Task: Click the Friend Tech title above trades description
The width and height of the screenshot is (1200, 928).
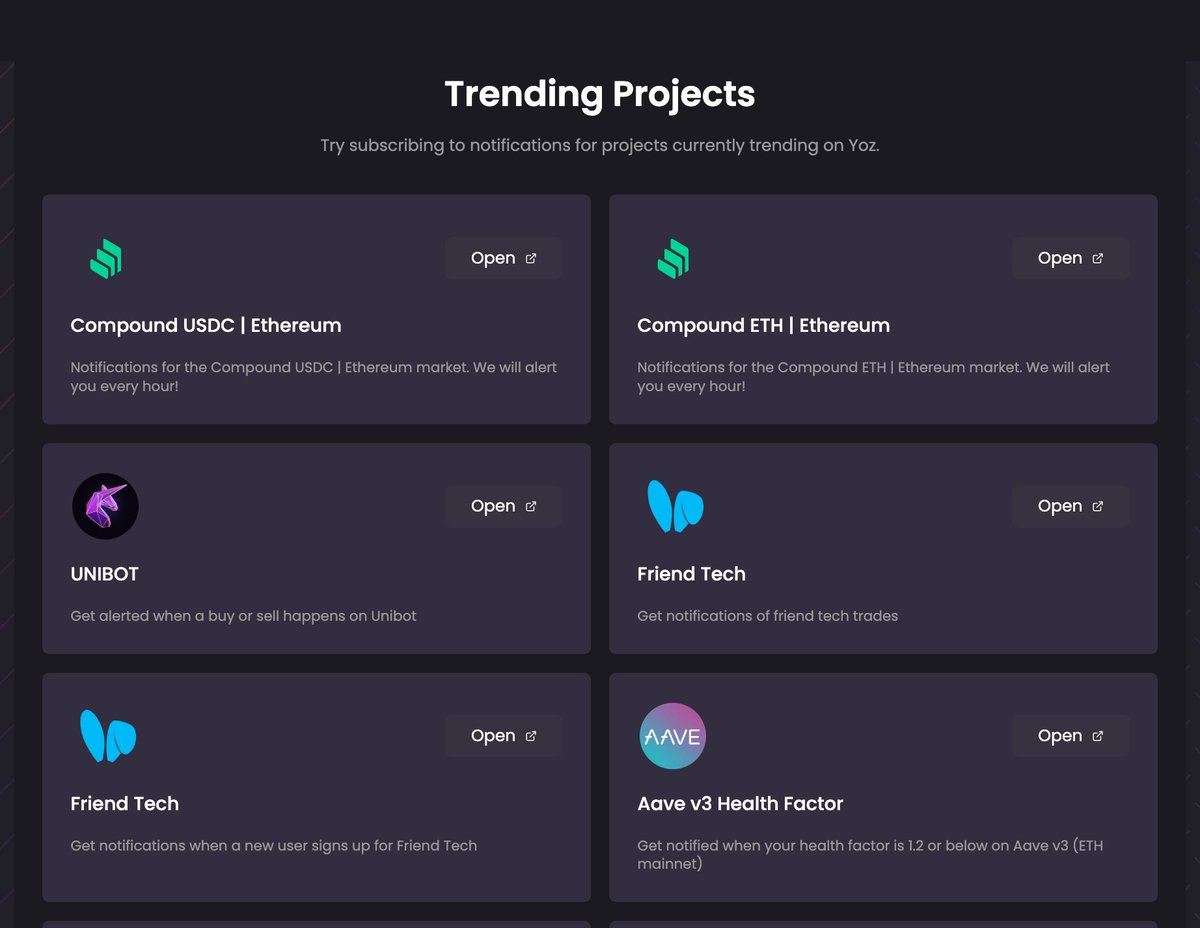Action: (691, 574)
